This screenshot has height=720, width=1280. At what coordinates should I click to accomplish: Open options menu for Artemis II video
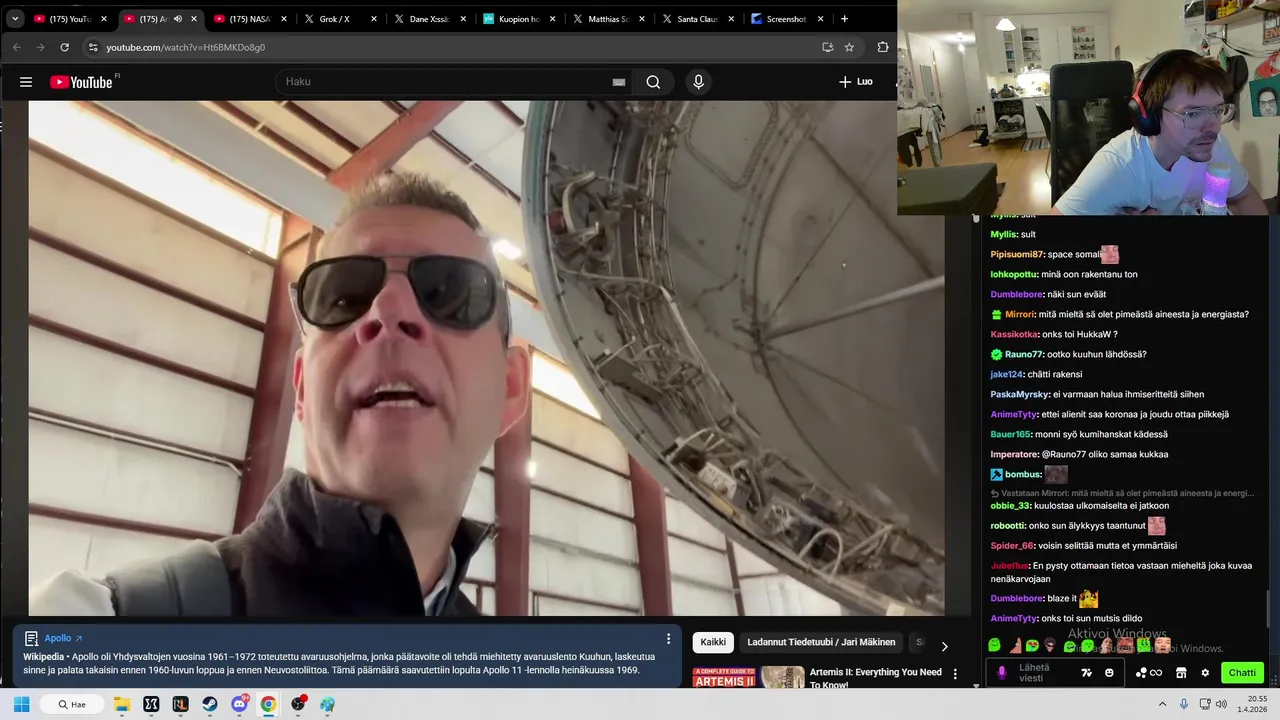pyautogui.click(x=955, y=674)
